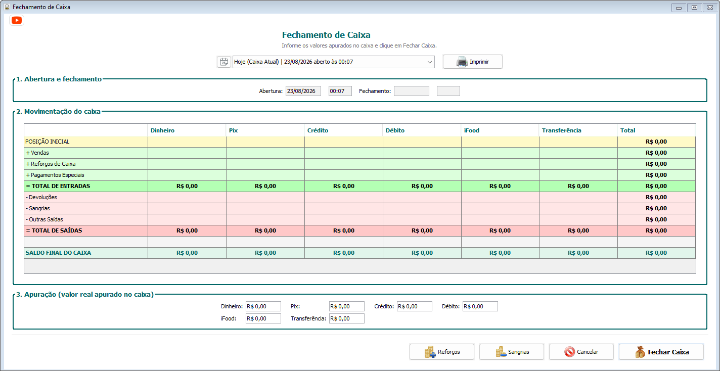This screenshot has height=371, width=720.
Task: Expand the Reforços de Caixa row
Action: tap(27, 164)
